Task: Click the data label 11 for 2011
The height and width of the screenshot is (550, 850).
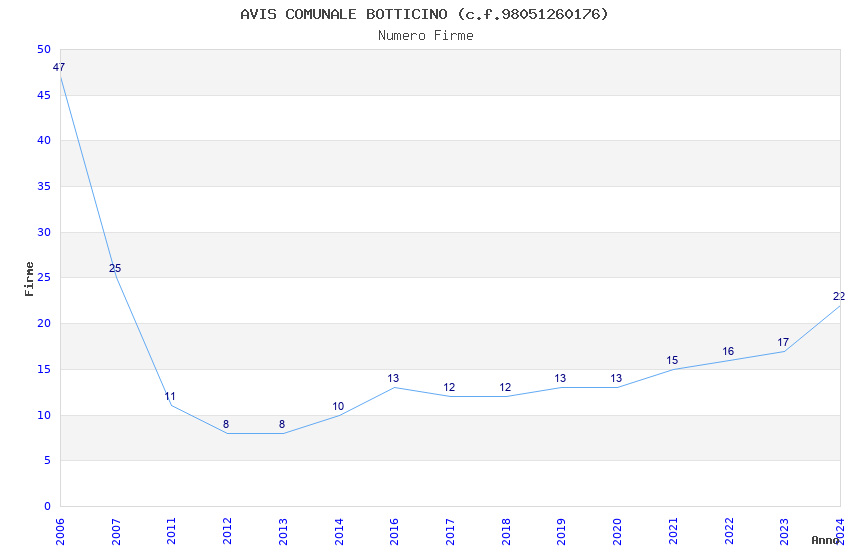Action: [170, 397]
